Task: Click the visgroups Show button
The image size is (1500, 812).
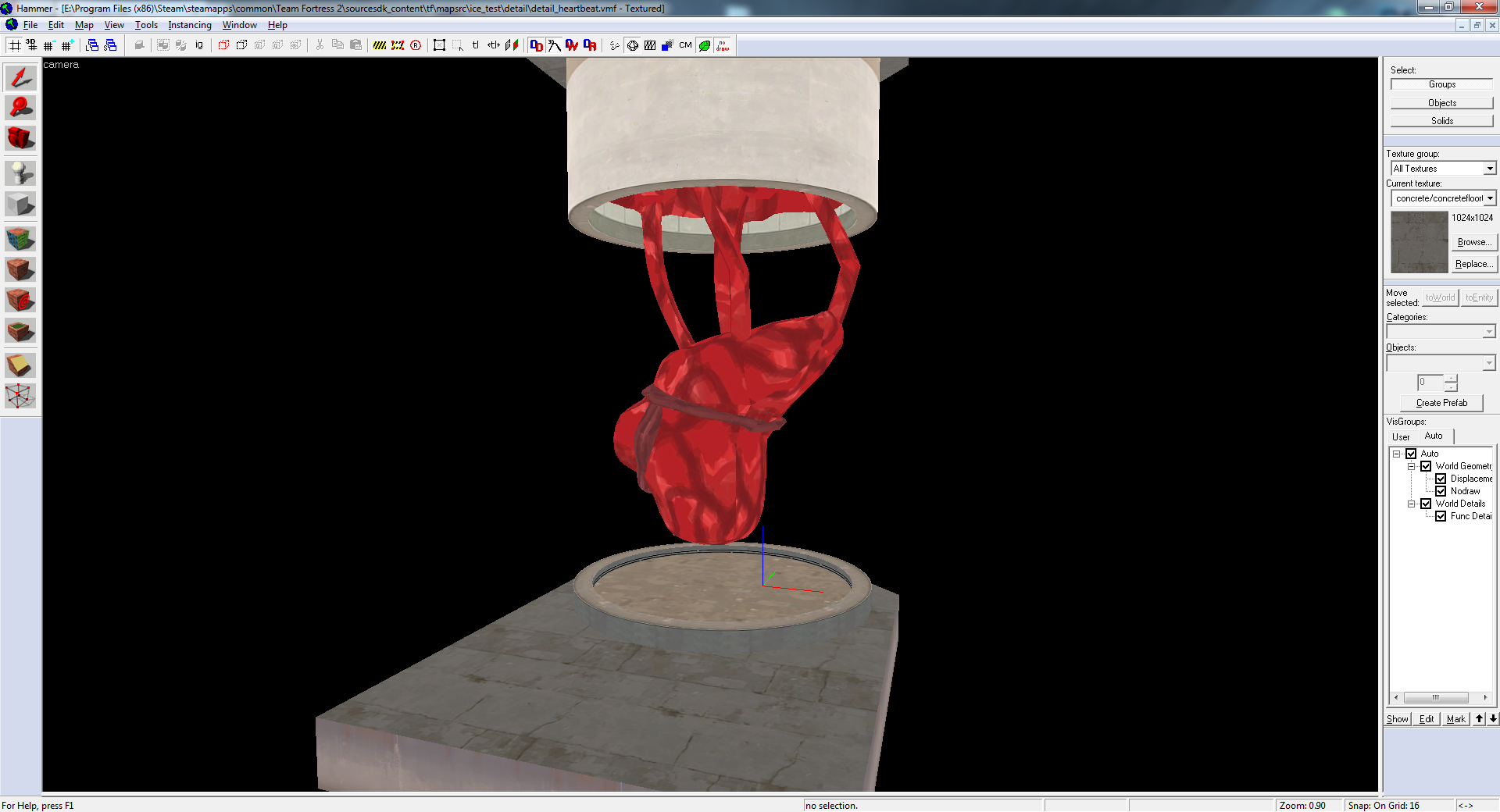Action: point(1398,719)
